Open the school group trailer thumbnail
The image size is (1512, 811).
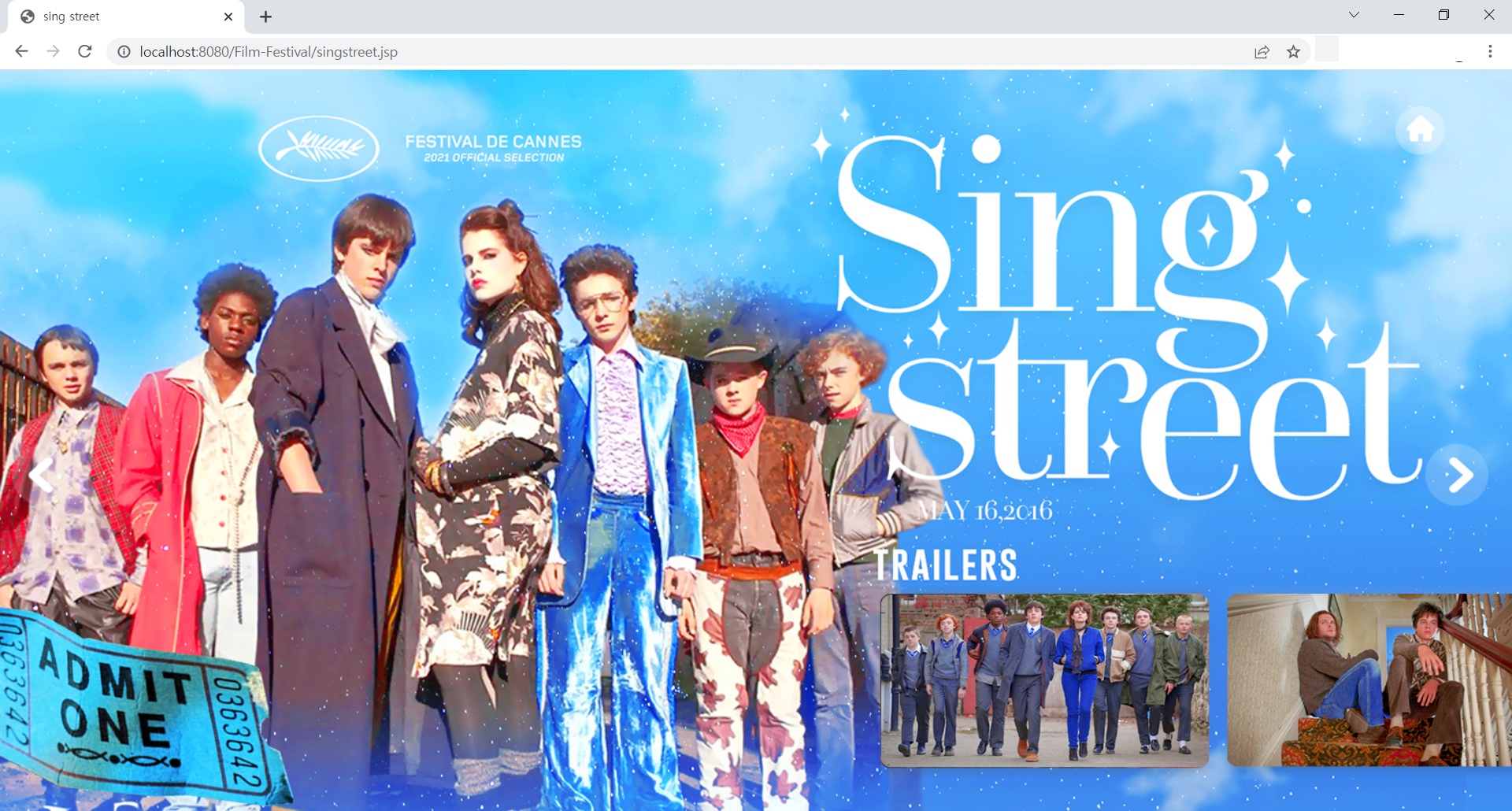(1044, 680)
